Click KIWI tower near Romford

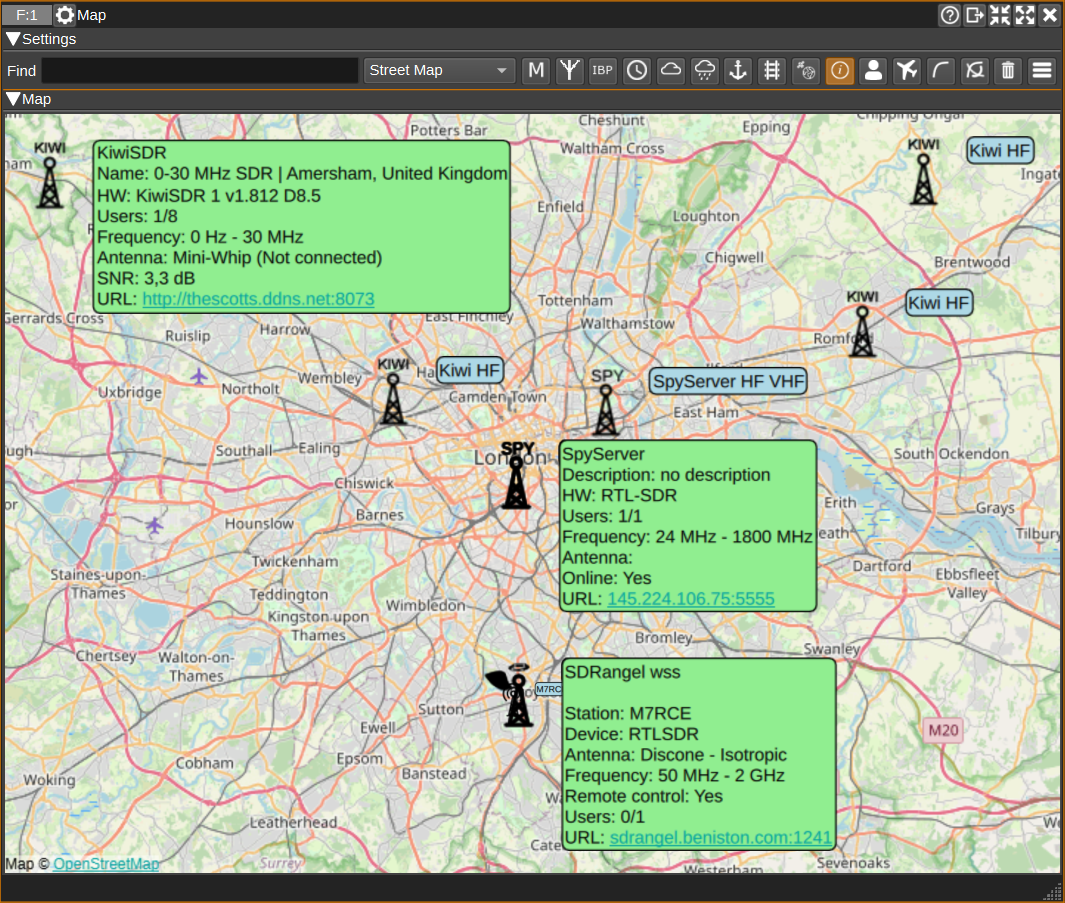[863, 332]
